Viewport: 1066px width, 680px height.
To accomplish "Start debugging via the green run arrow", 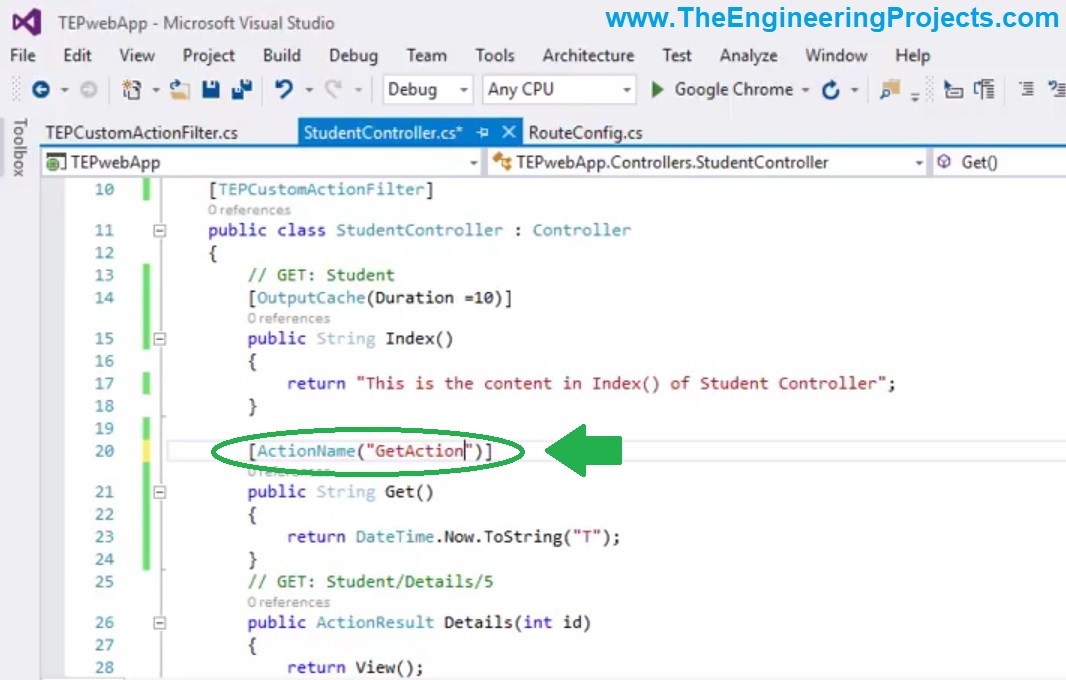I will pyautogui.click(x=656, y=90).
